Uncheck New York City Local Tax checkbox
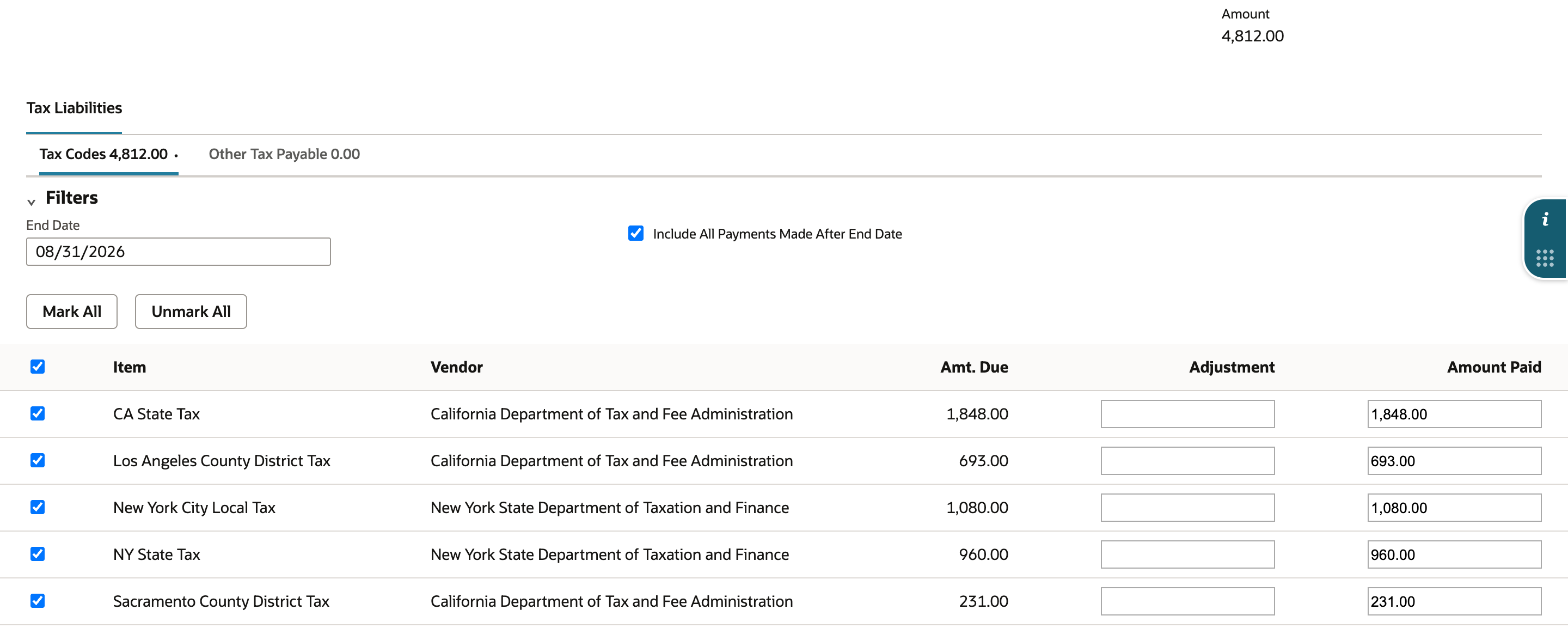 38,507
